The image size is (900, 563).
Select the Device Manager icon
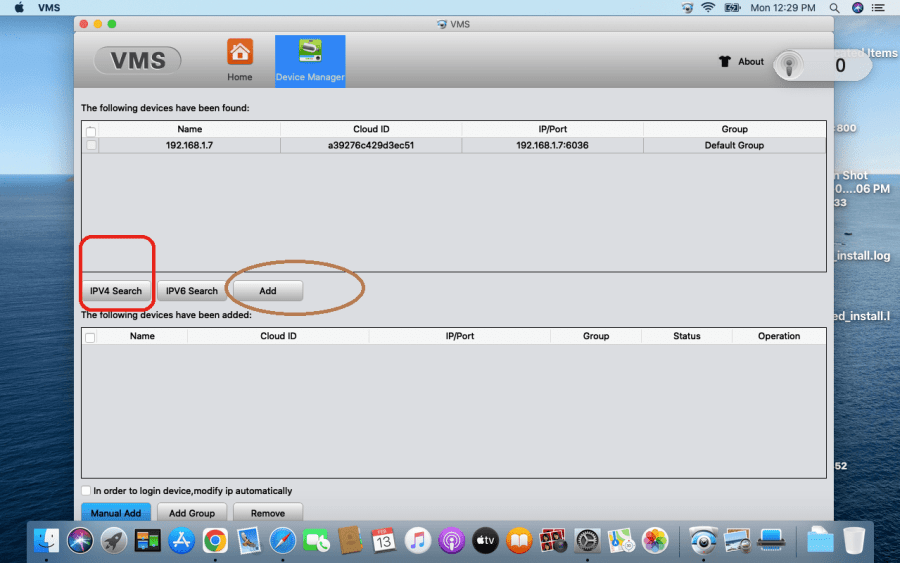pos(310,54)
